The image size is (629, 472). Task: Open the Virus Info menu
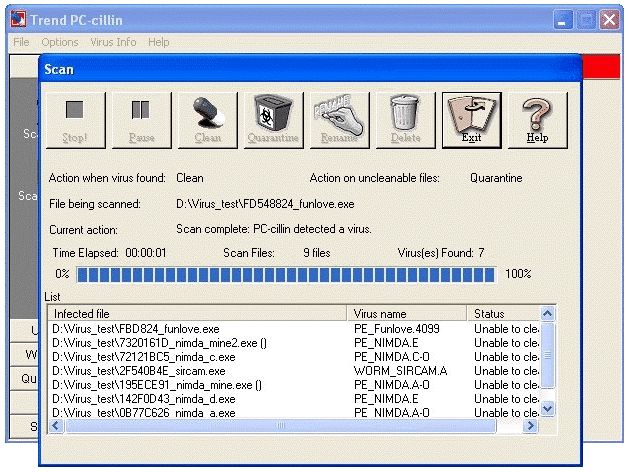coord(113,43)
